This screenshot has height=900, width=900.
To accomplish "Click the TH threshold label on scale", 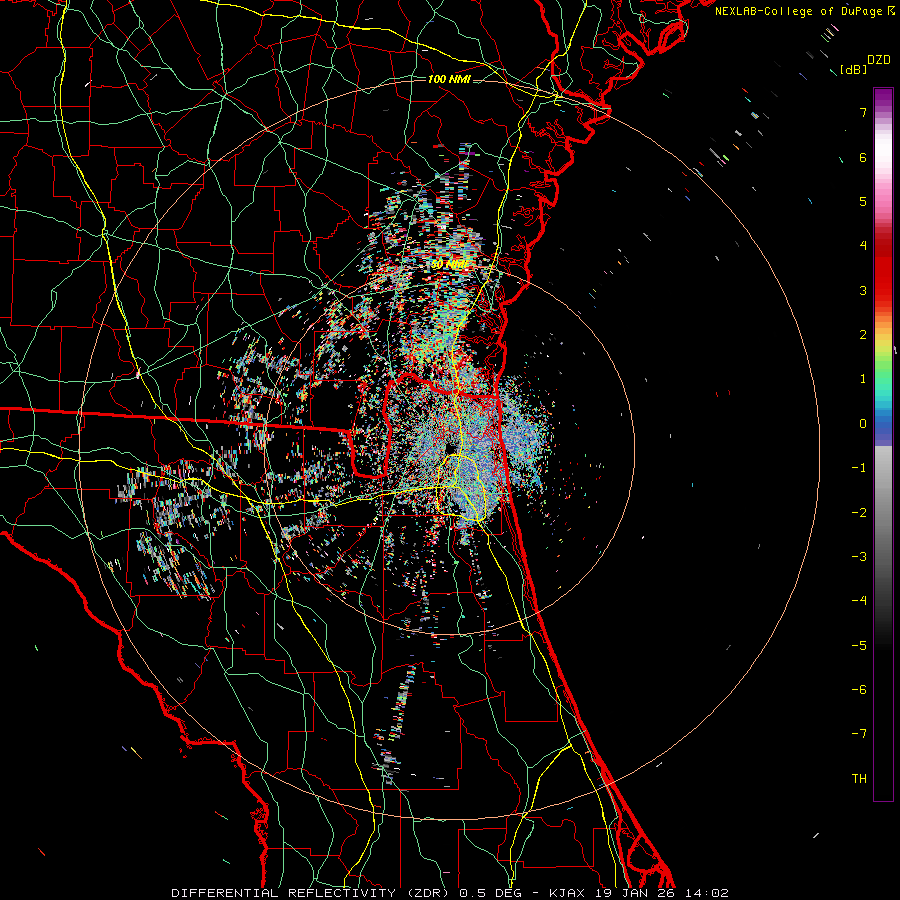I will 859,779.
